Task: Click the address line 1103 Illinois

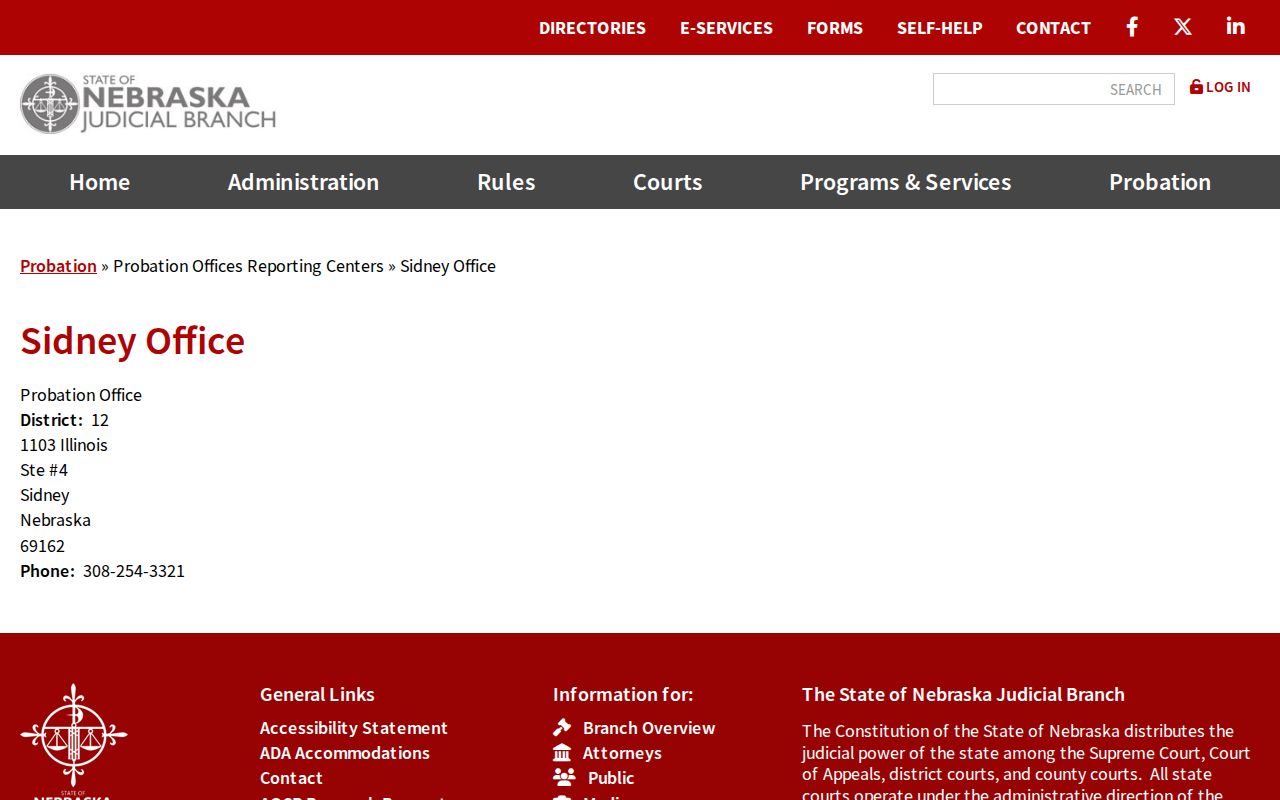Action: pos(64,445)
